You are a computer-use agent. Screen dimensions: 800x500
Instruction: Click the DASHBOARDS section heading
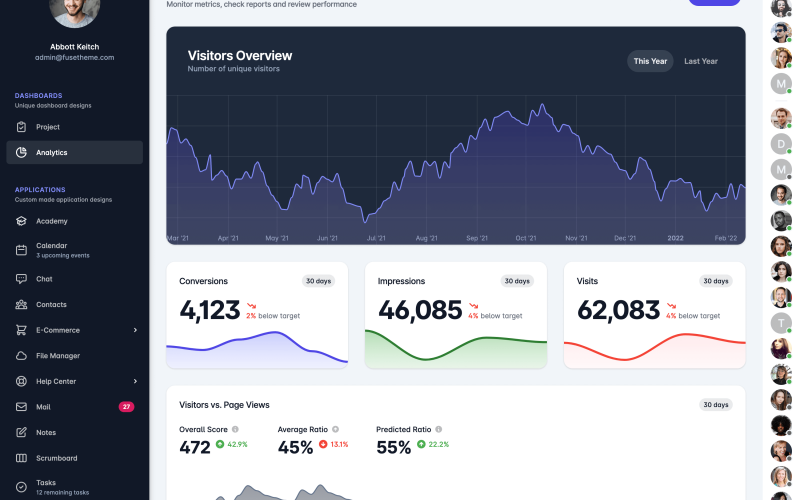click(x=38, y=95)
